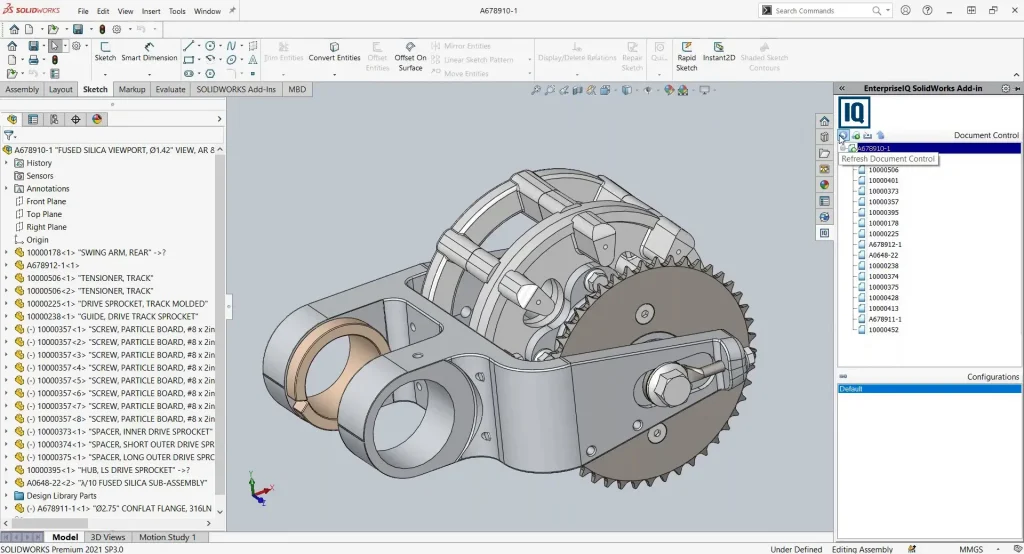Select Front Plane in feature tree
This screenshot has width=1024, height=554.
46,201
